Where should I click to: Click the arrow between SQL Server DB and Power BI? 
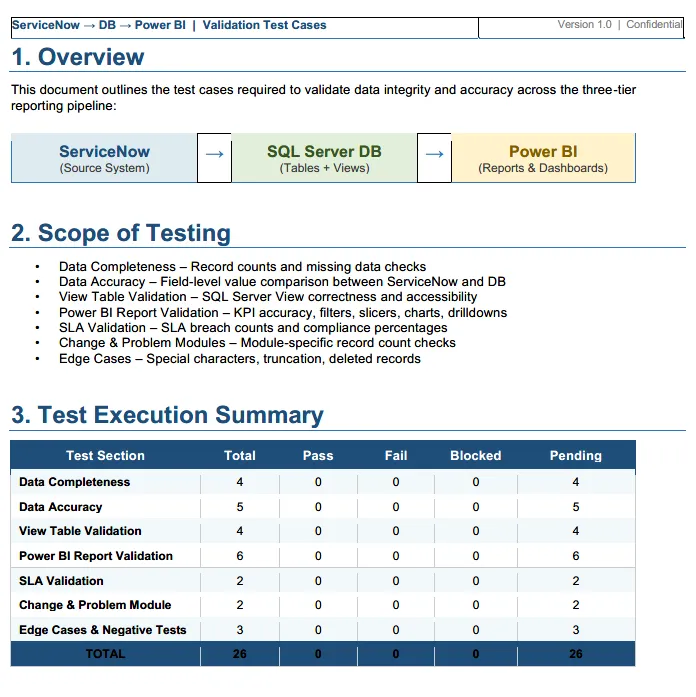434,154
